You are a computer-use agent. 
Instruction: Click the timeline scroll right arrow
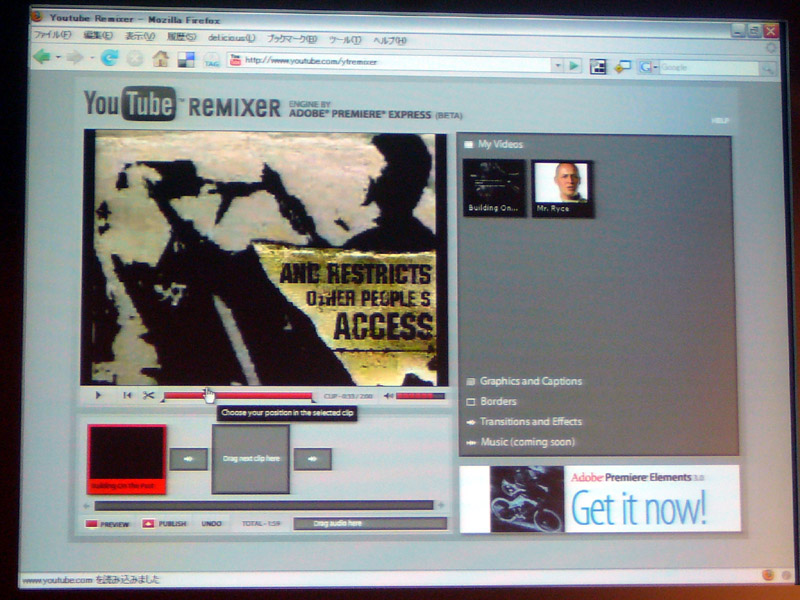[441, 505]
